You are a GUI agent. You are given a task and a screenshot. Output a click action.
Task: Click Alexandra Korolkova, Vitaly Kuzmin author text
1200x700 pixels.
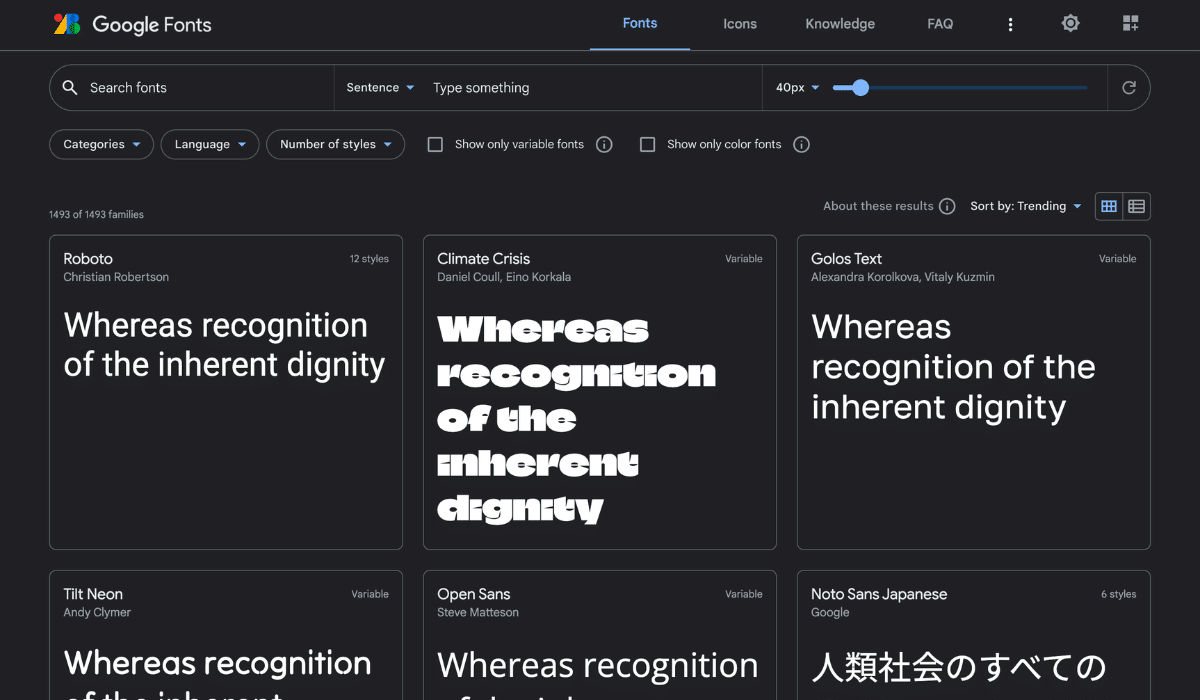coord(903,277)
